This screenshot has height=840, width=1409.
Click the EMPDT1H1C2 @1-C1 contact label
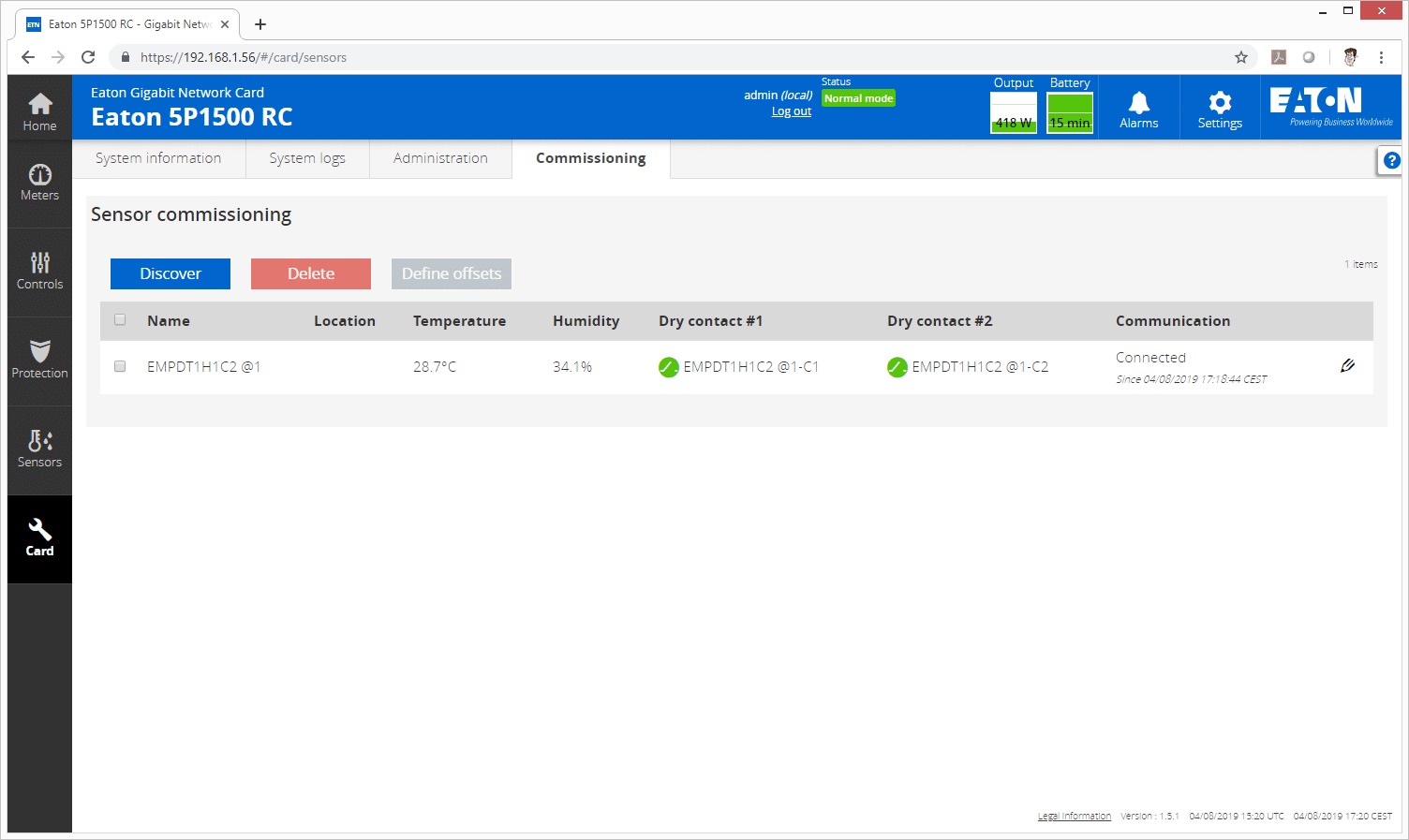[x=751, y=367]
